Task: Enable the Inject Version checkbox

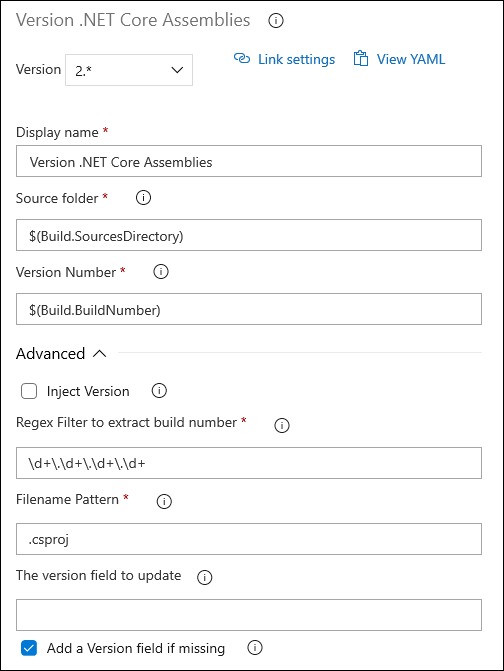Action: [x=29, y=391]
